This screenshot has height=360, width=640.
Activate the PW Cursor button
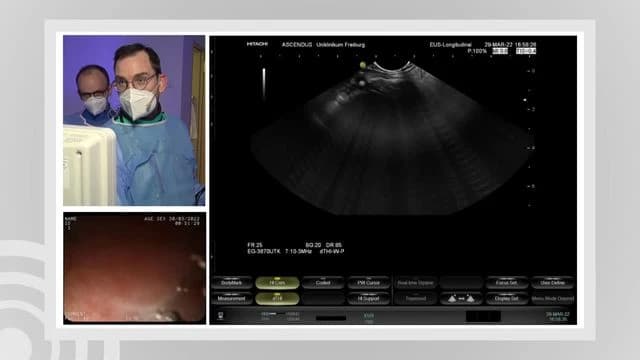pyautogui.click(x=369, y=282)
